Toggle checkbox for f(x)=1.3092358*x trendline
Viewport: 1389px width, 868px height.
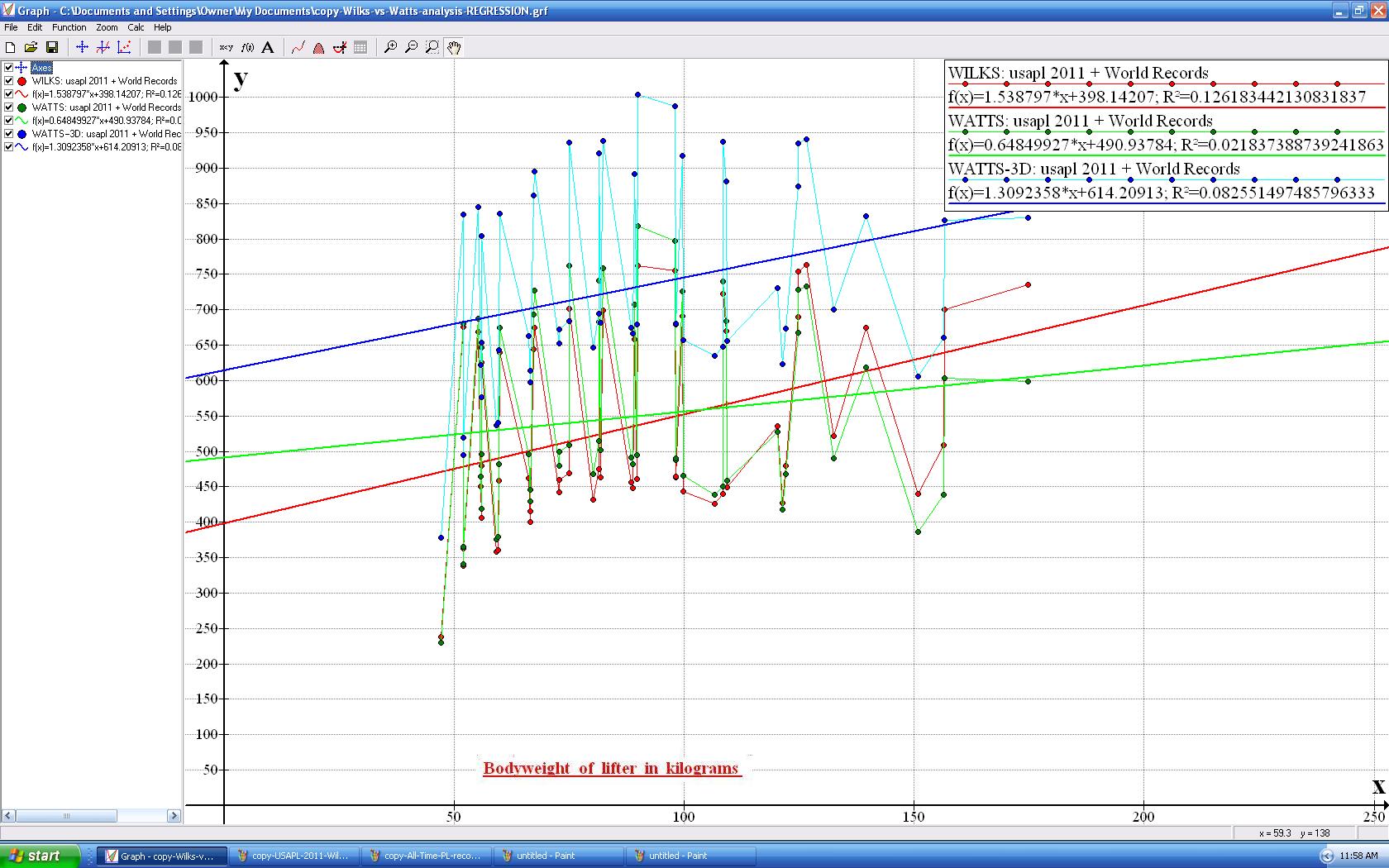9,147
